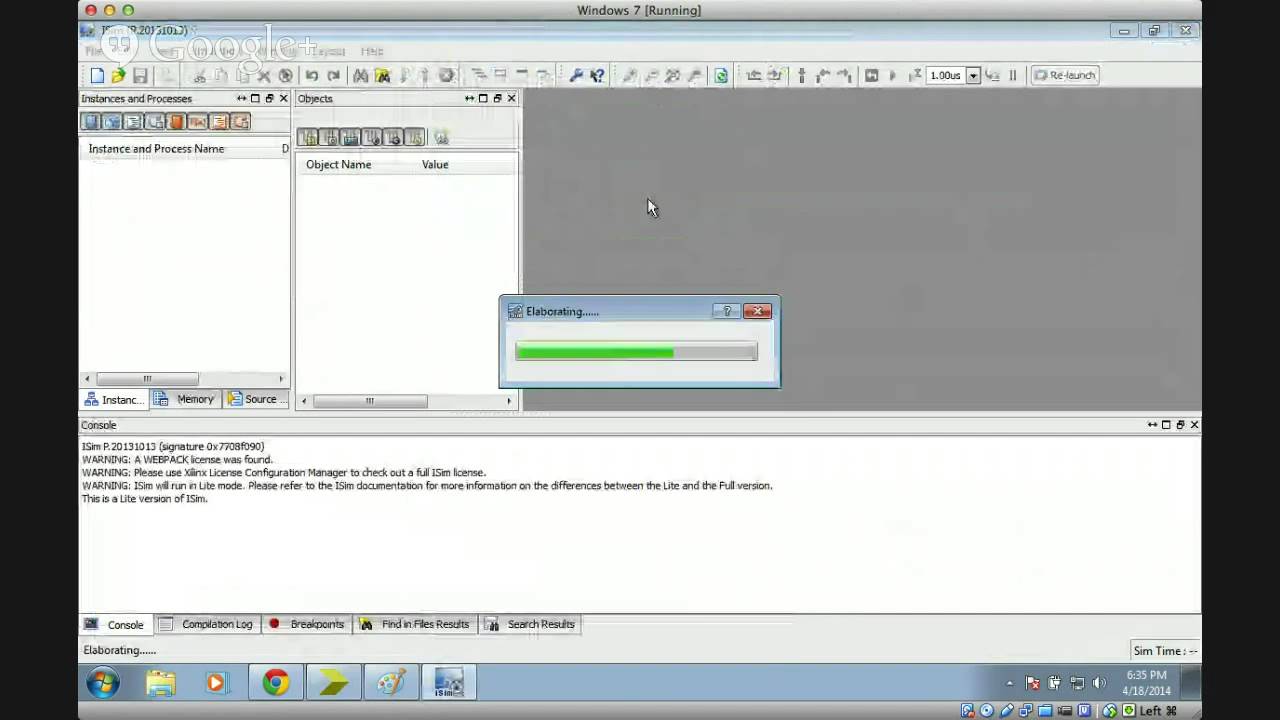Click the Cut scissors icon

[x=199, y=76]
